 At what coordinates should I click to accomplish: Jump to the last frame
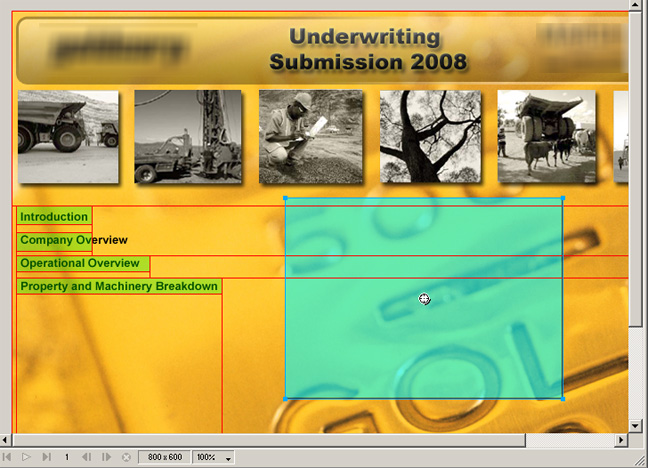pos(46,457)
